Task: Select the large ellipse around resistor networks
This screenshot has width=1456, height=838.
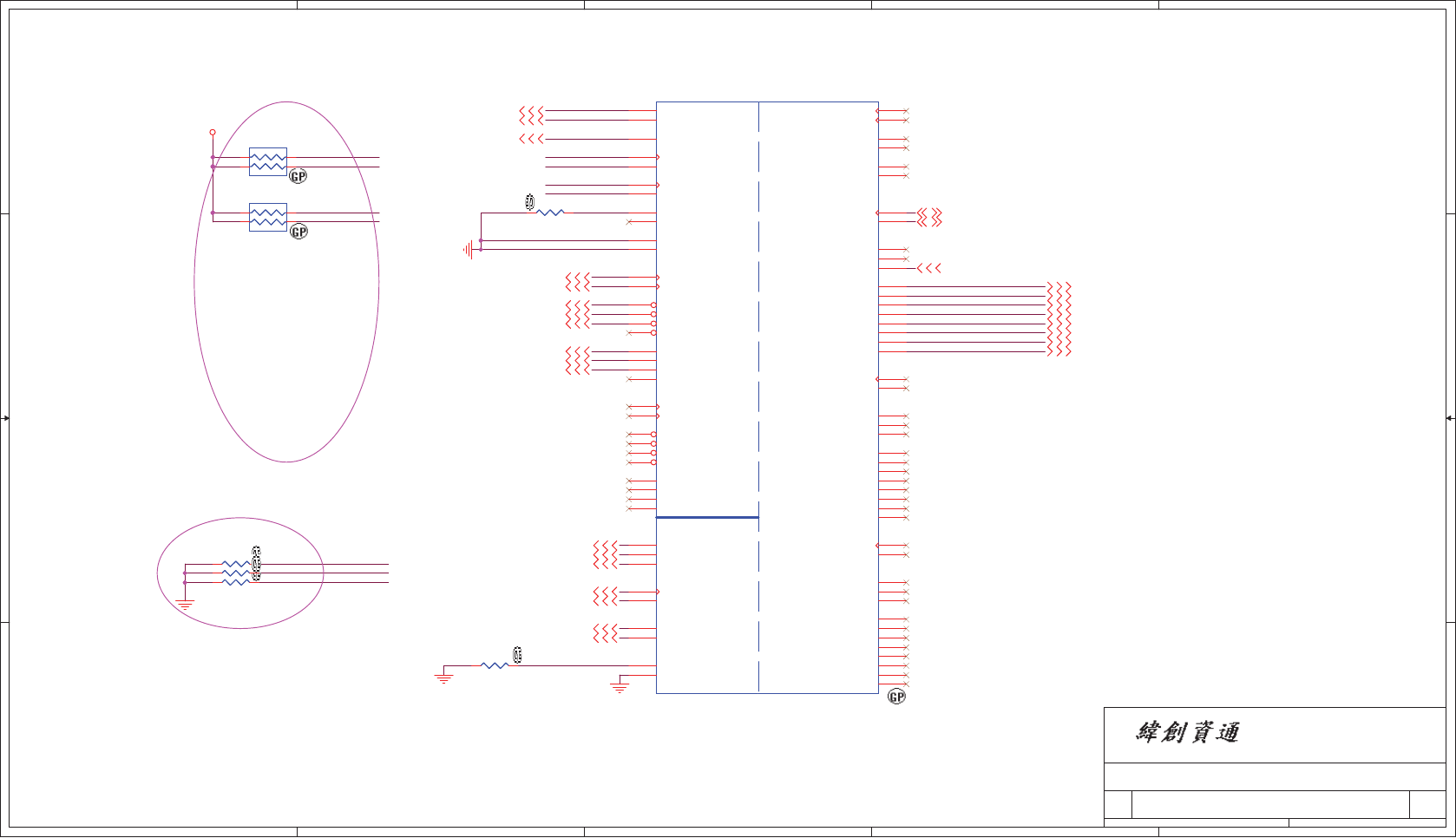Action: 286,282
